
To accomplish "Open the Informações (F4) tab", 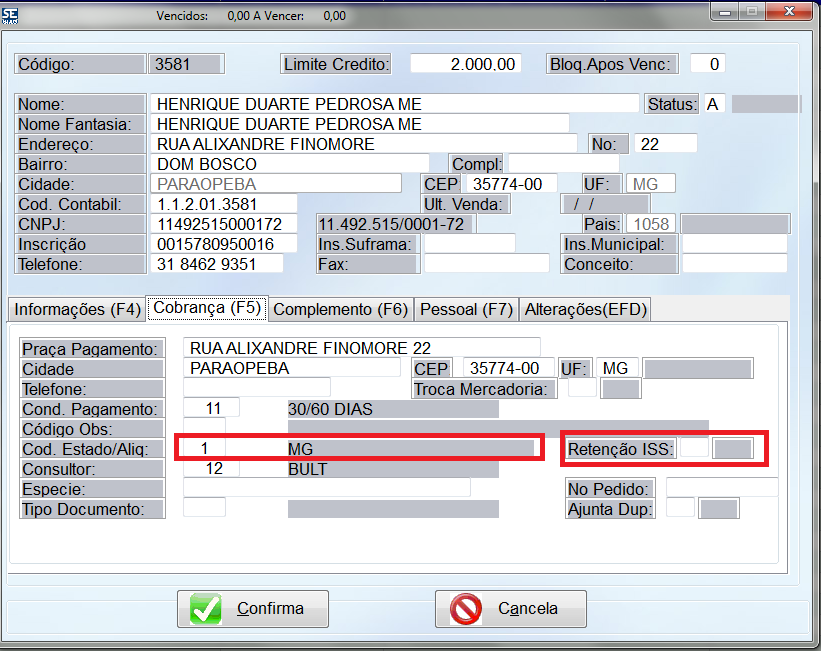I will [77, 310].
